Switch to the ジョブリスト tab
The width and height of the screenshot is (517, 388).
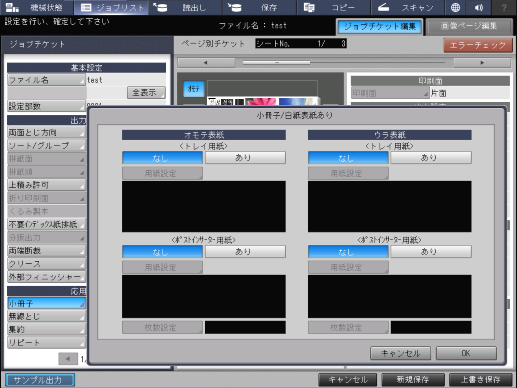coord(111,7)
